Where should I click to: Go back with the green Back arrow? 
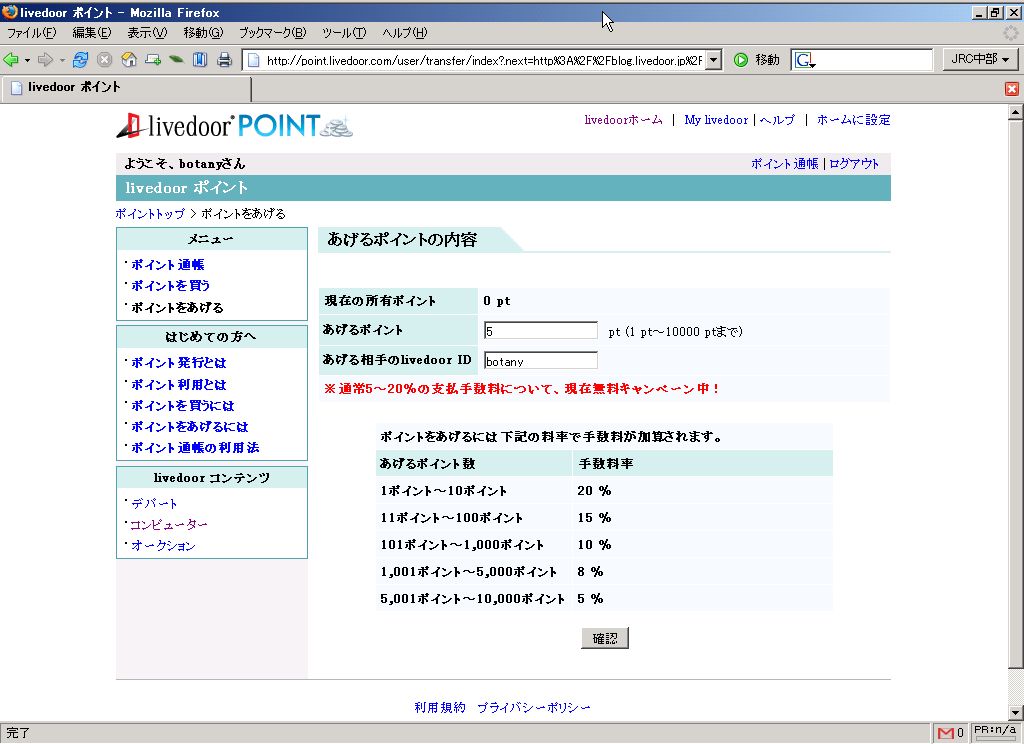click(x=11, y=60)
